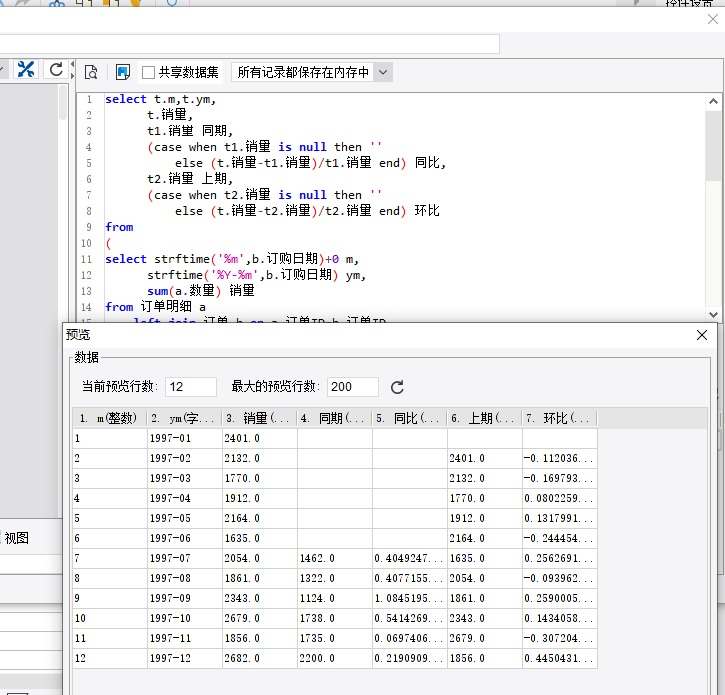Close the dataset editor window
Image resolution: width=725 pixels, height=695 pixels.
pos(713,19)
